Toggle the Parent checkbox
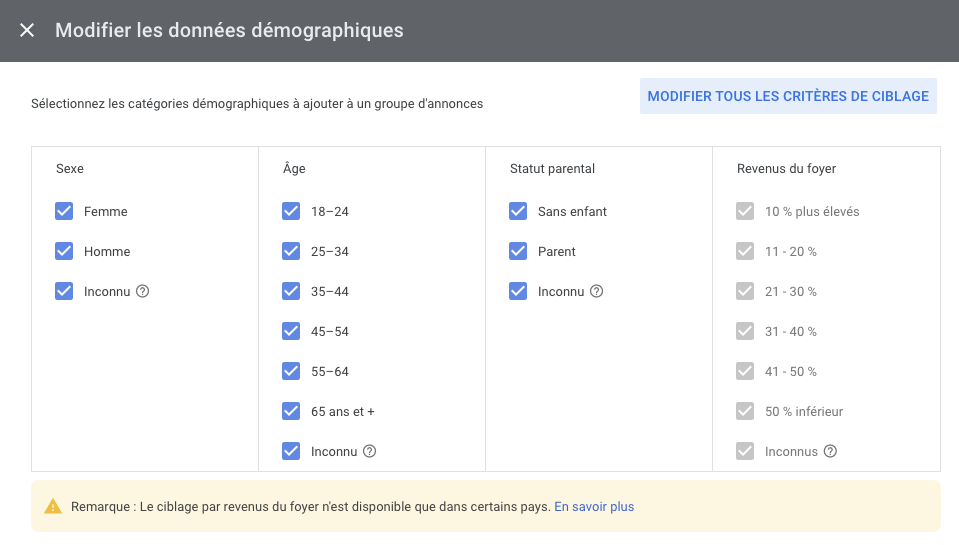959x545 pixels. [x=518, y=251]
